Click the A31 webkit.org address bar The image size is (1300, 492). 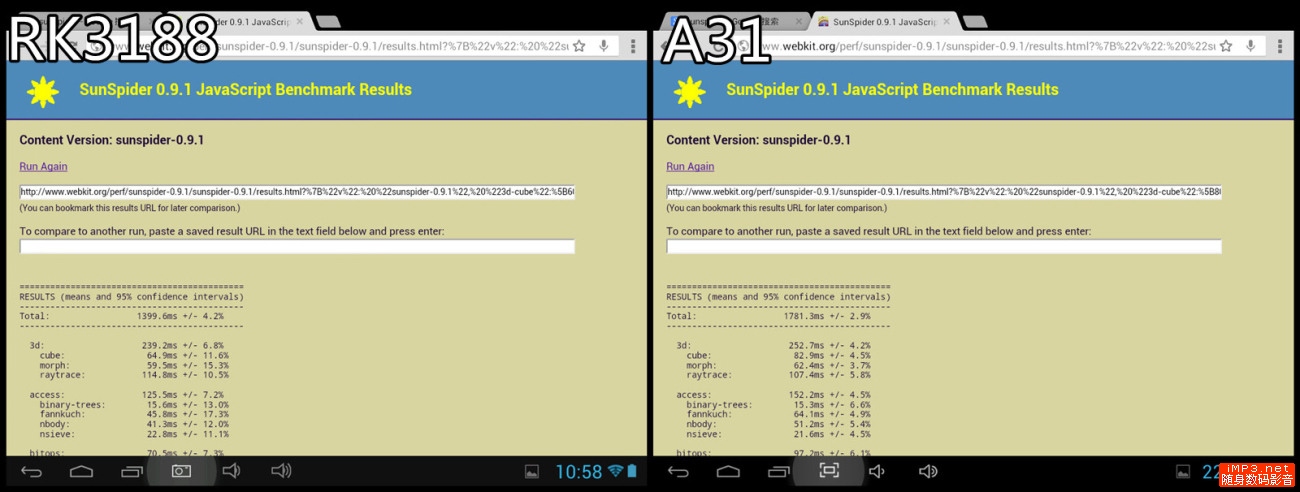[1000, 46]
